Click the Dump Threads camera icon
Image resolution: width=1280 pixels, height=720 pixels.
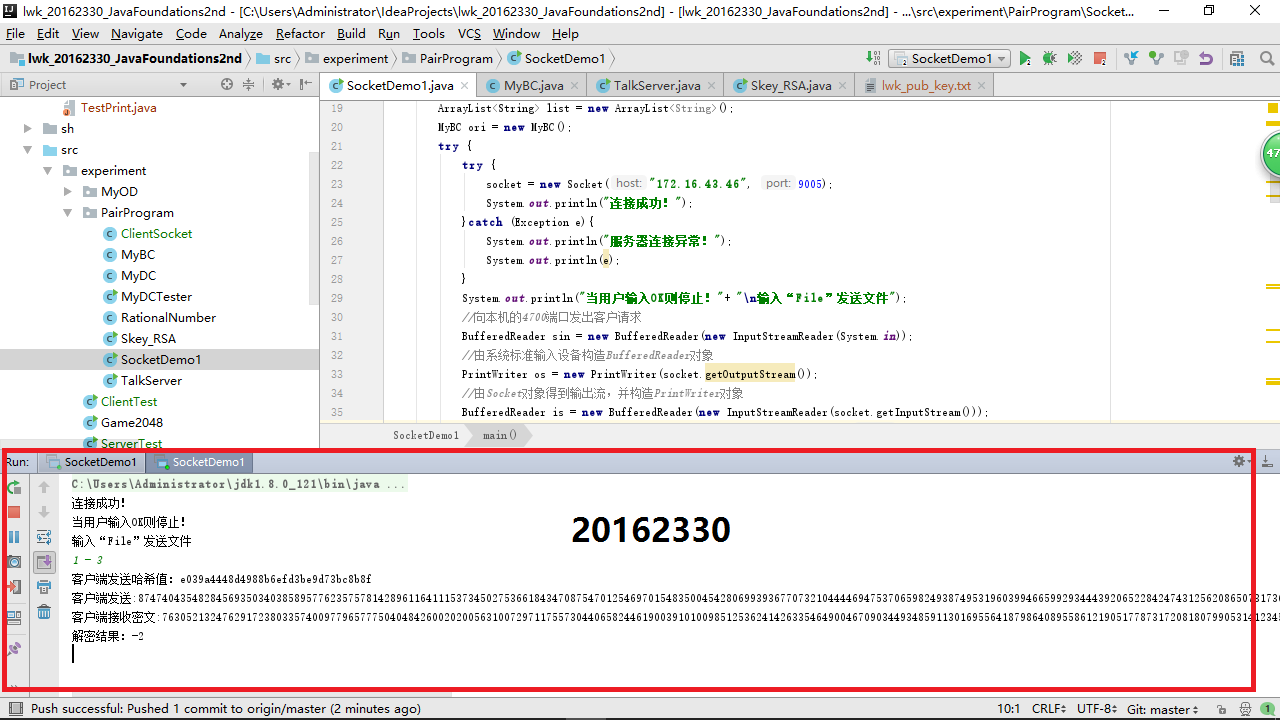click(x=14, y=562)
